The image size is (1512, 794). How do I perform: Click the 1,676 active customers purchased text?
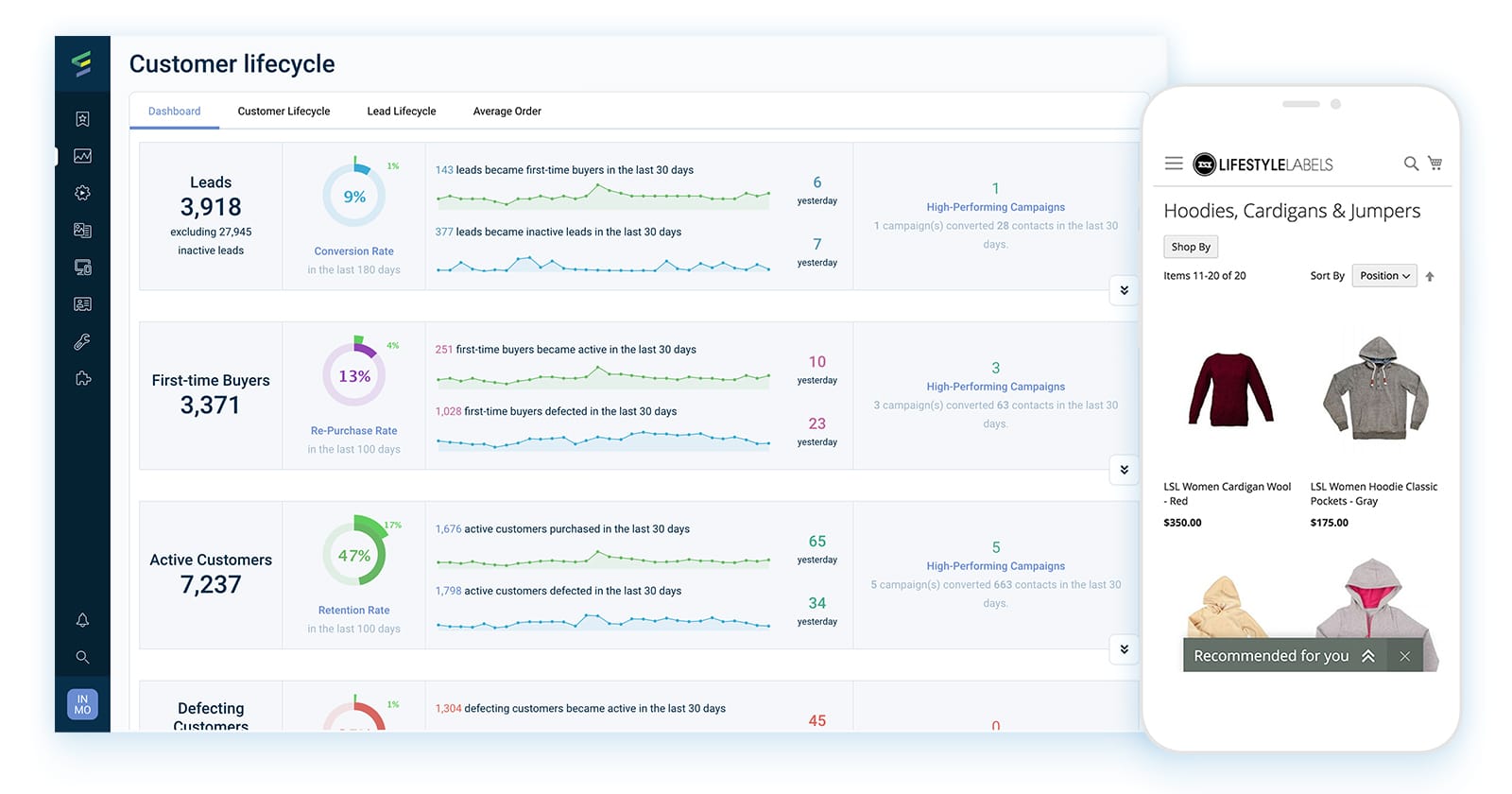pyautogui.click(x=562, y=529)
